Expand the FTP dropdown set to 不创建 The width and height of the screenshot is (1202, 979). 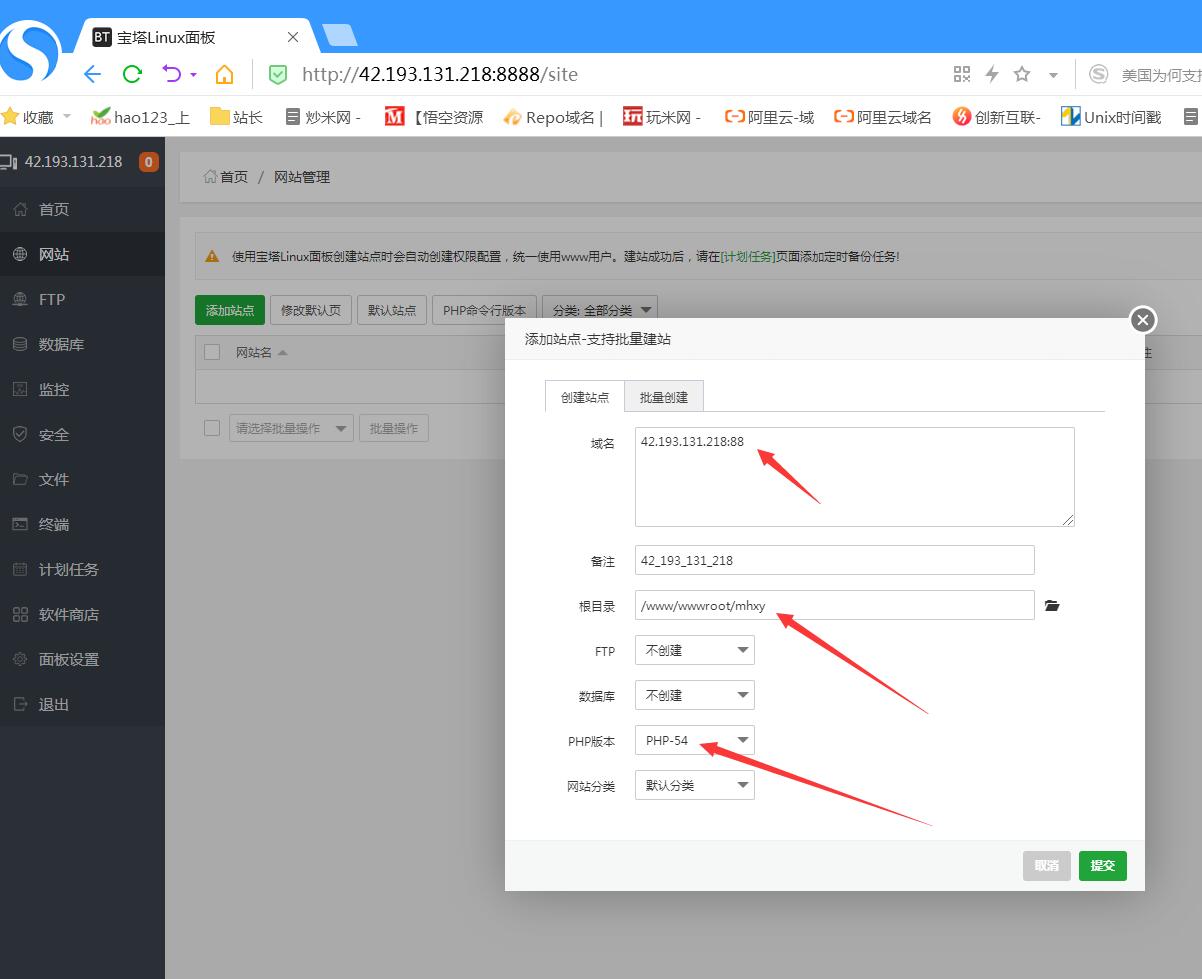(695, 650)
